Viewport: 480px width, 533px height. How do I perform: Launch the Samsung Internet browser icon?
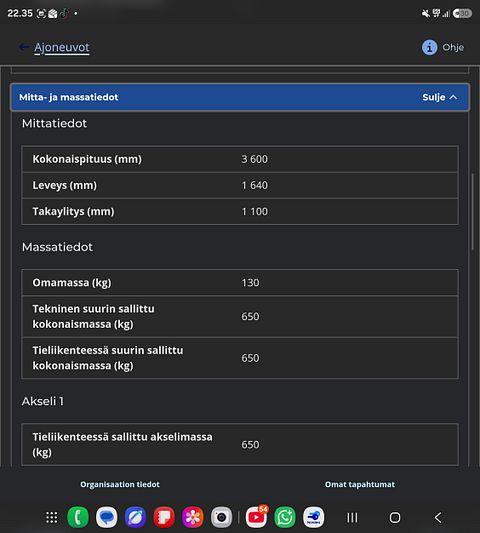click(135, 517)
